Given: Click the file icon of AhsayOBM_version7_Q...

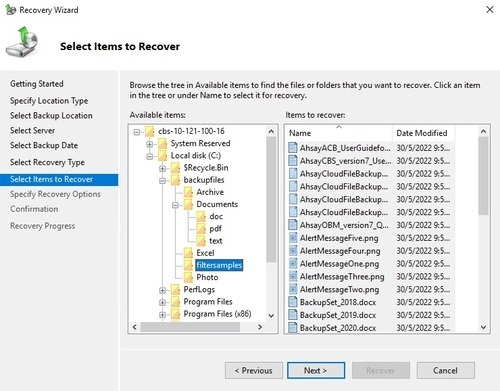Looking at the screenshot, I should click(x=293, y=225).
